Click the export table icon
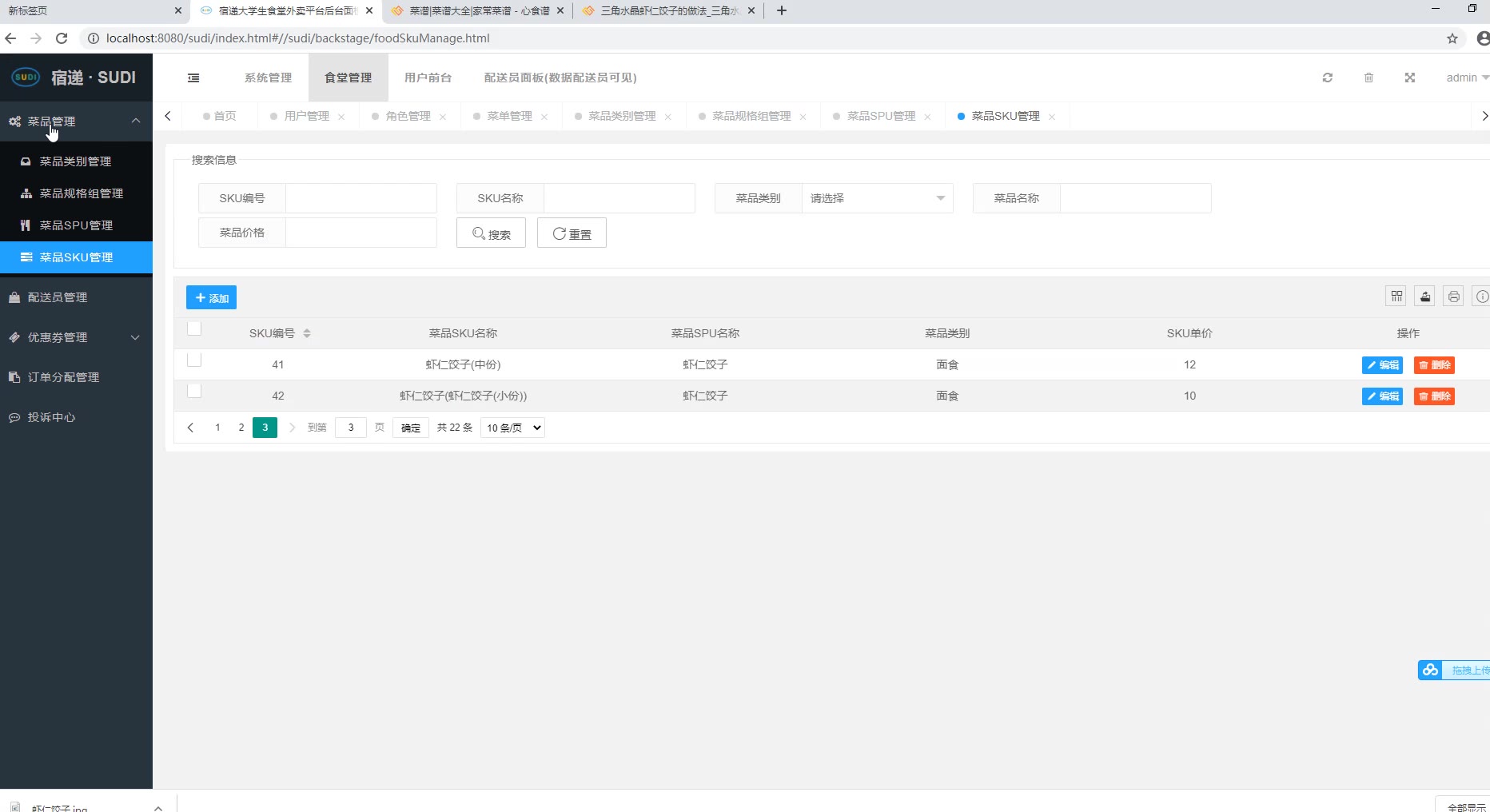Viewport: 1490px width, 812px height. click(x=1425, y=297)
